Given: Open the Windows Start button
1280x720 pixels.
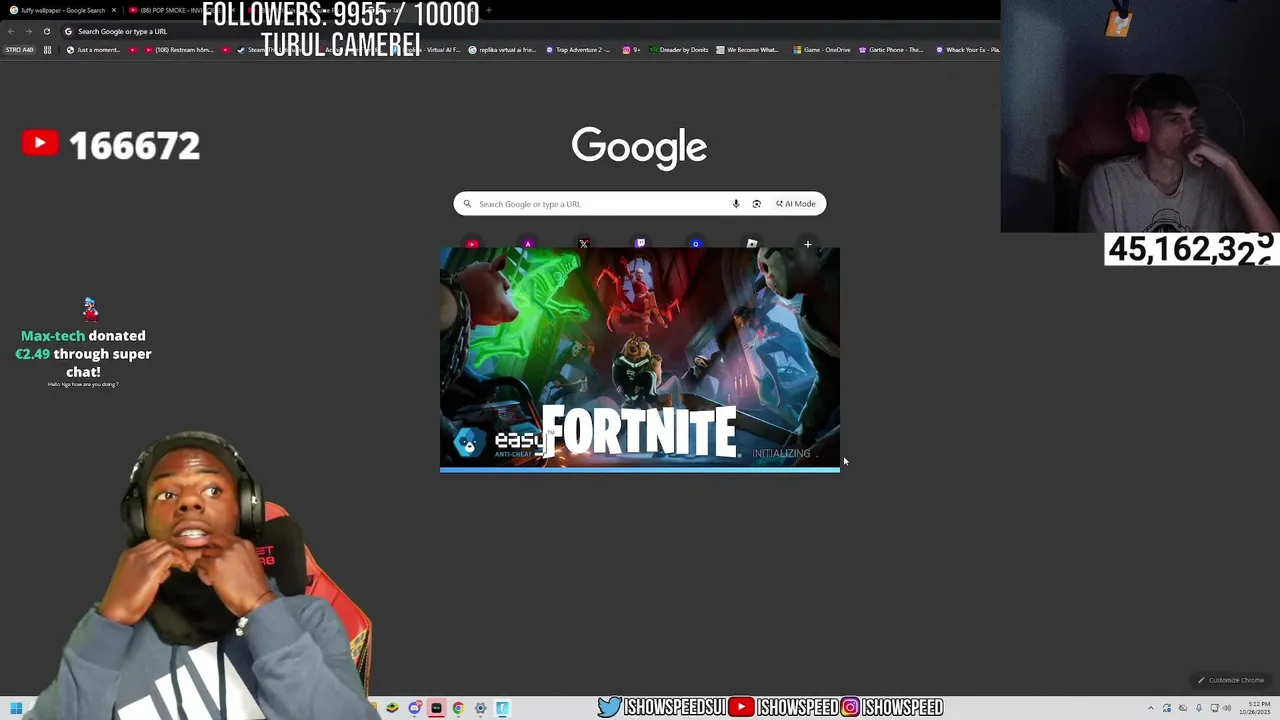Looking at the screenshot, I should coord(16,708).
